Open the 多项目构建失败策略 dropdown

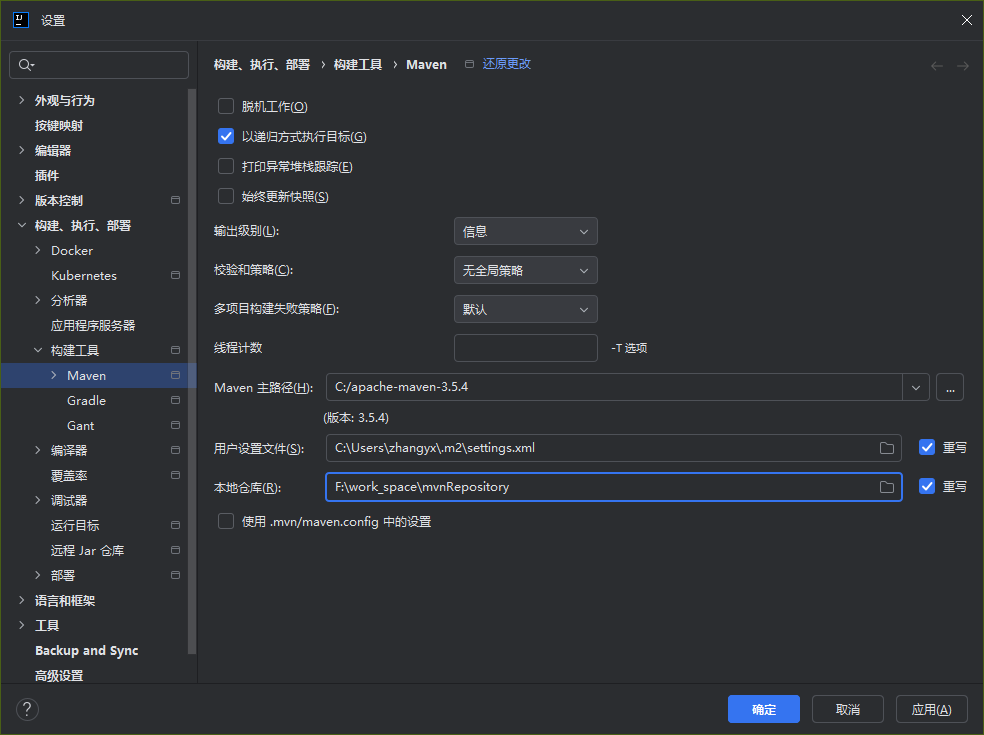click(525, 309)
